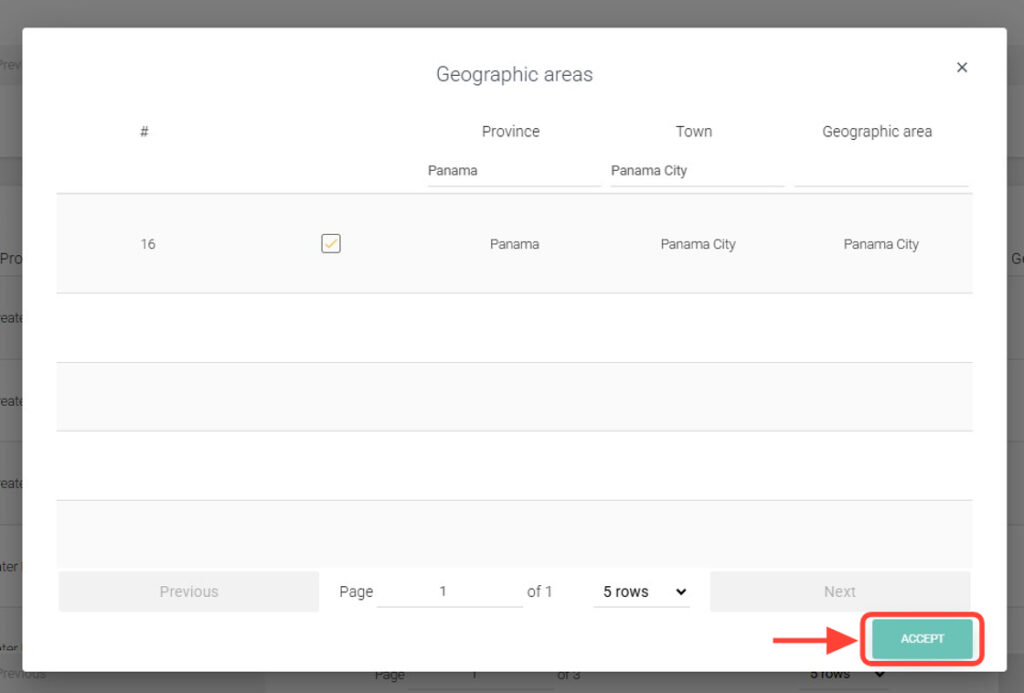
Task: Close the Geographic areas dialog
Action: 962,67
